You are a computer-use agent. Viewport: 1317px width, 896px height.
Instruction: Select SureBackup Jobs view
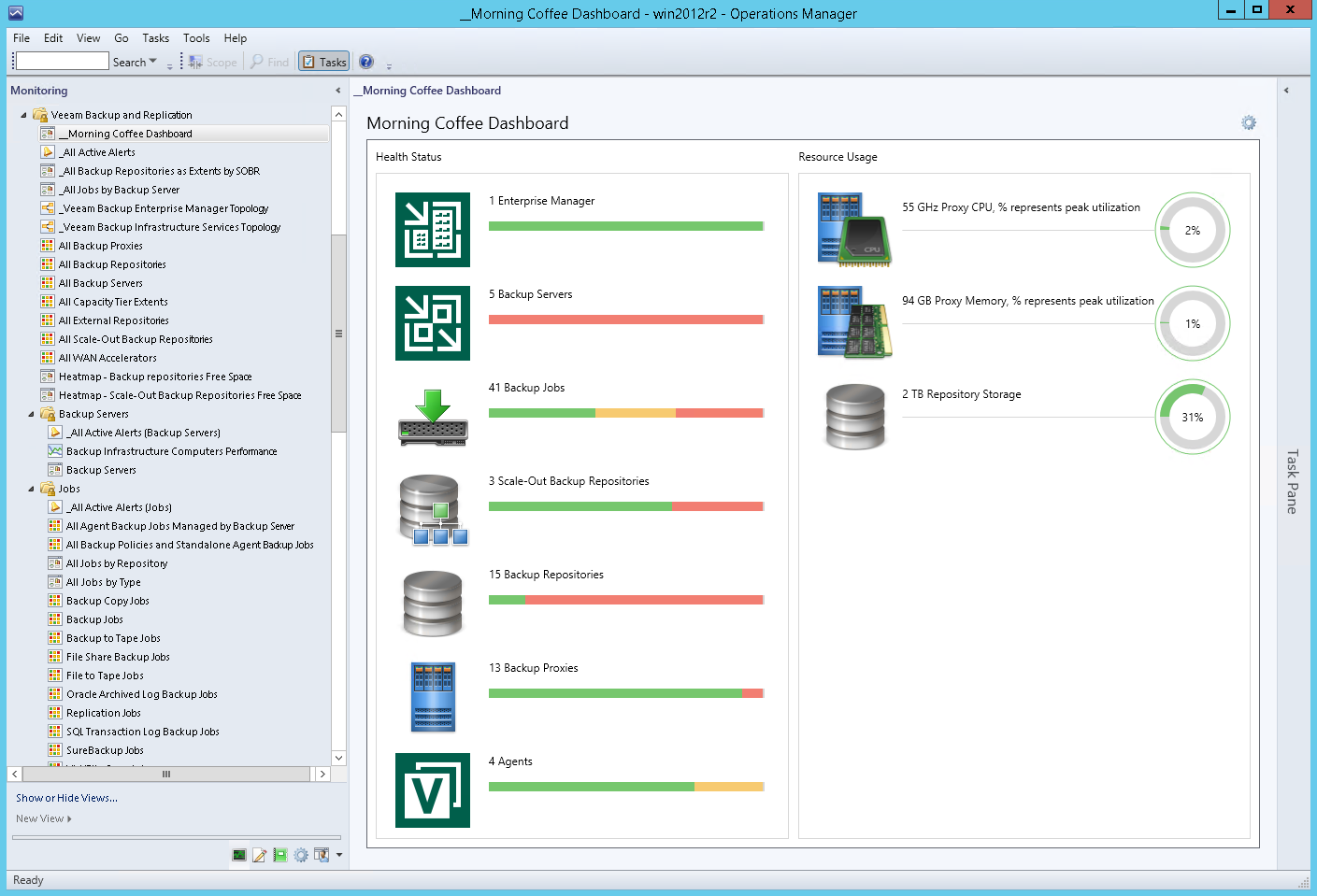105,750
